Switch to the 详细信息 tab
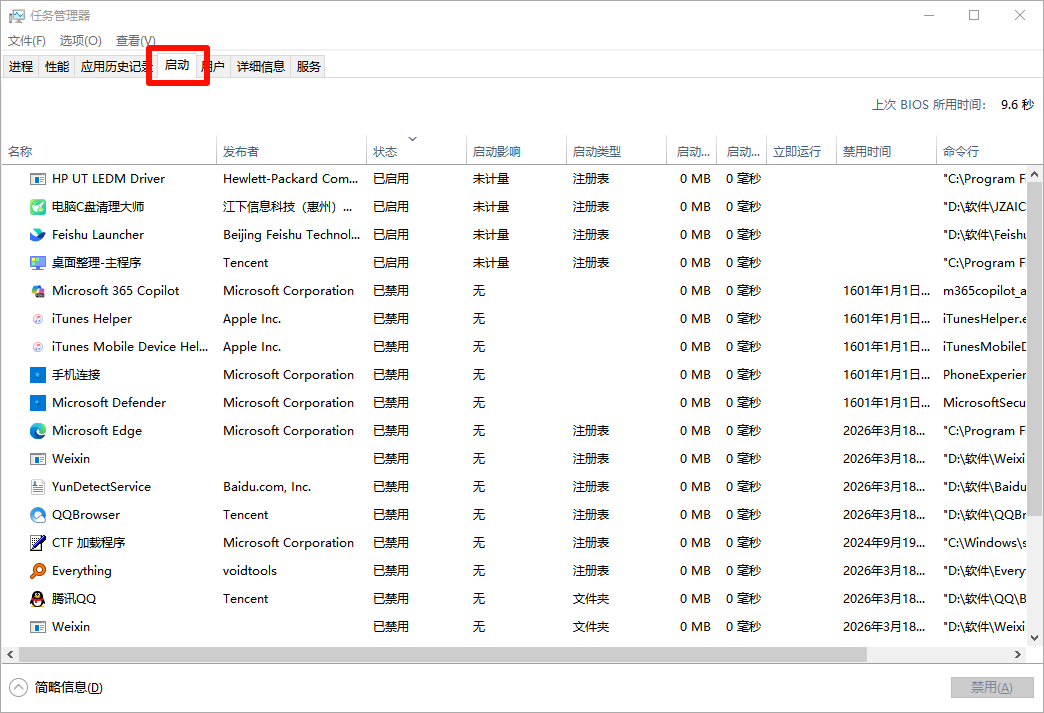Screen dimensions: 1044x713 (x=260, y=67)
